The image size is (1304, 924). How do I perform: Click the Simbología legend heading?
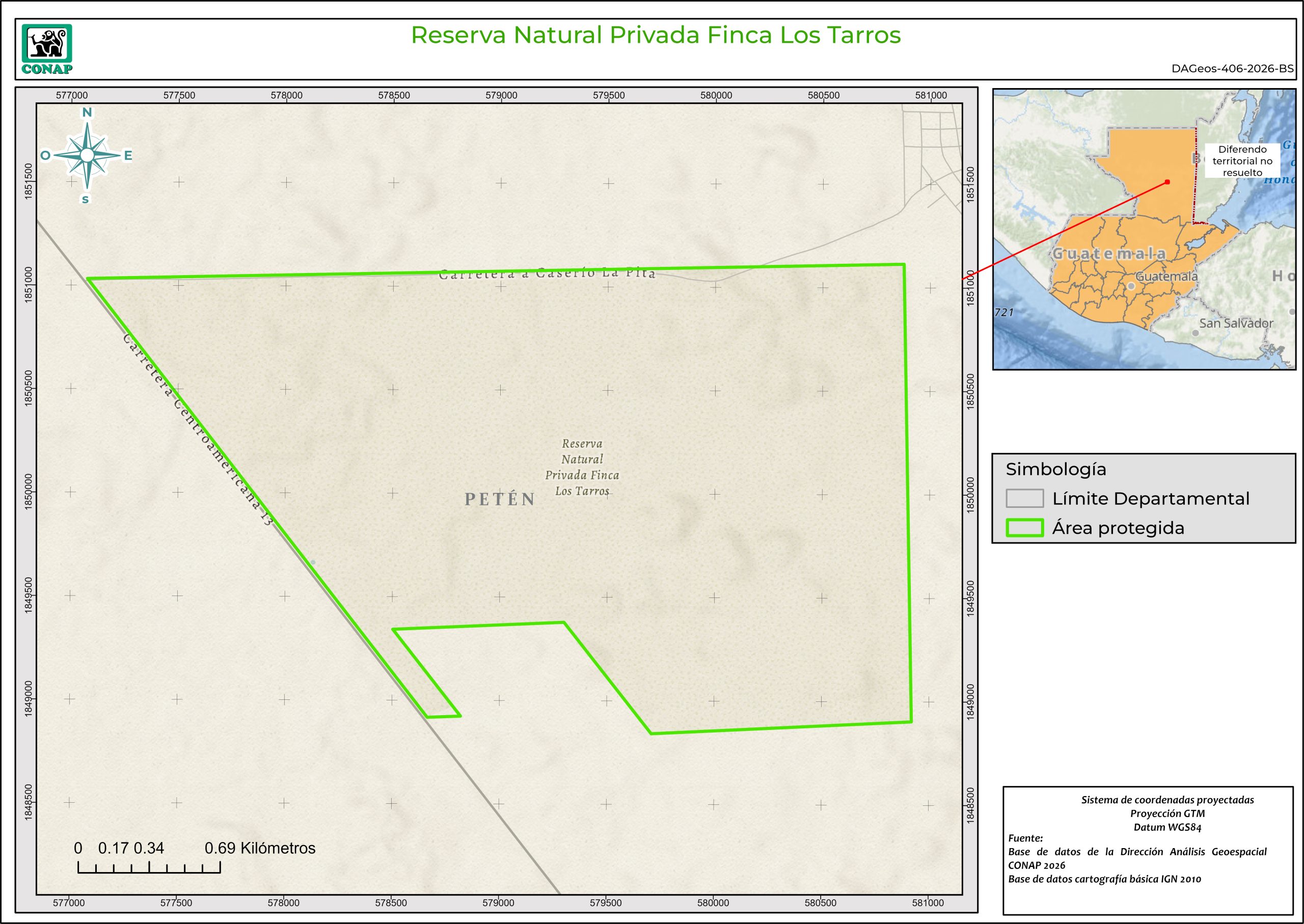coord(1055,470)
